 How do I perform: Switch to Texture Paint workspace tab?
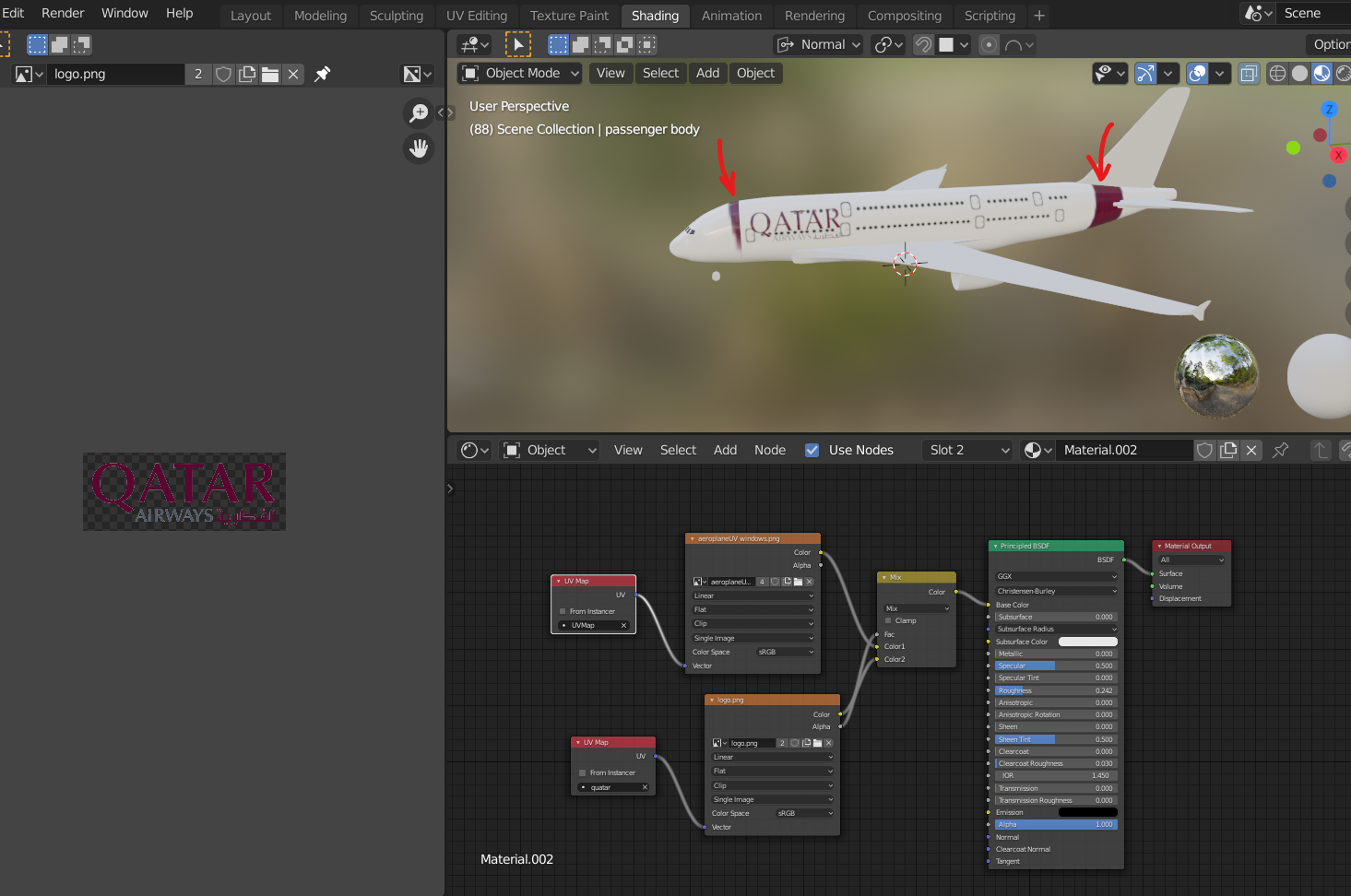tap(569, 16)
